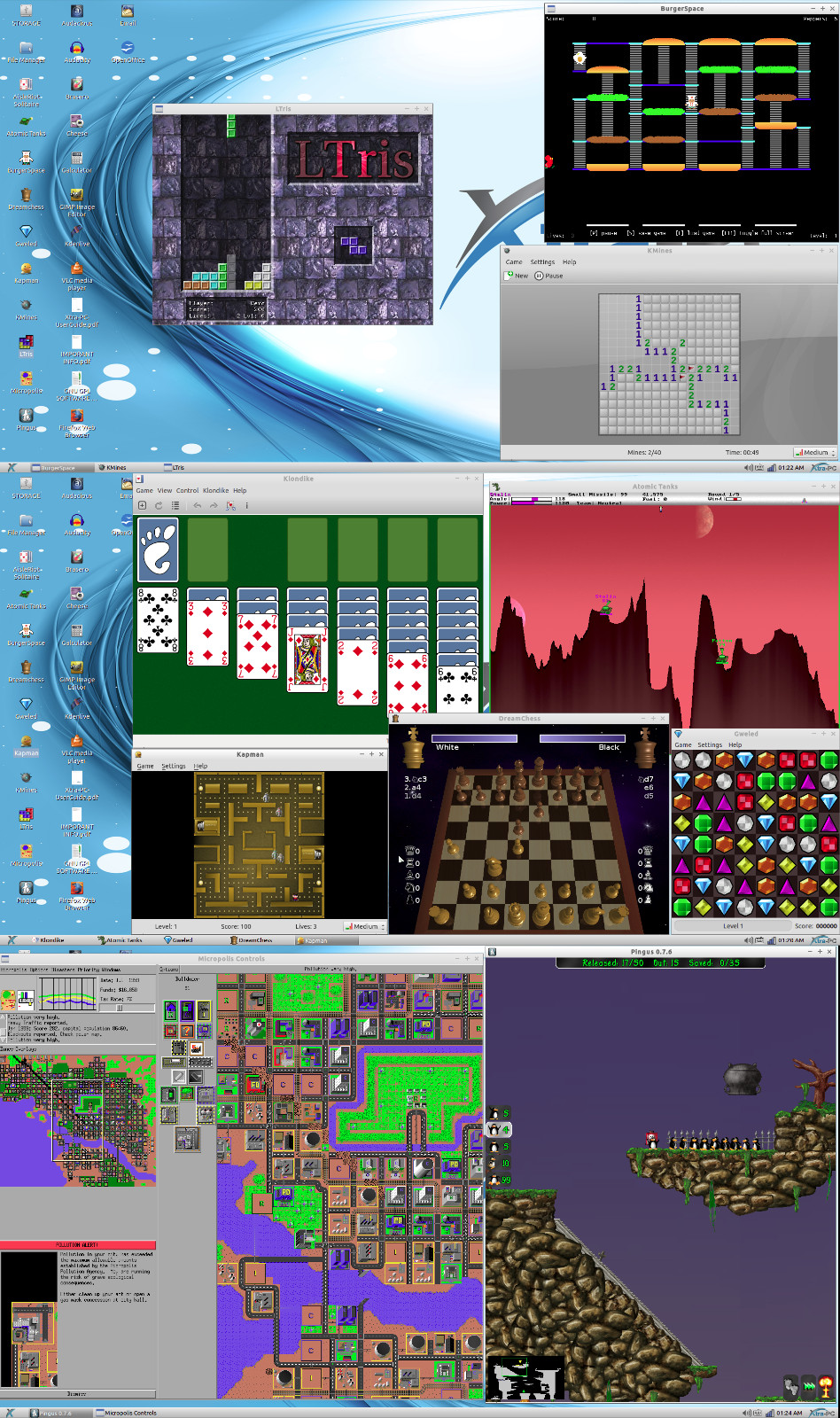Open the Klondike menu in the solitaire window
This screenshot has width=840, height=1418.
point(215,490)
